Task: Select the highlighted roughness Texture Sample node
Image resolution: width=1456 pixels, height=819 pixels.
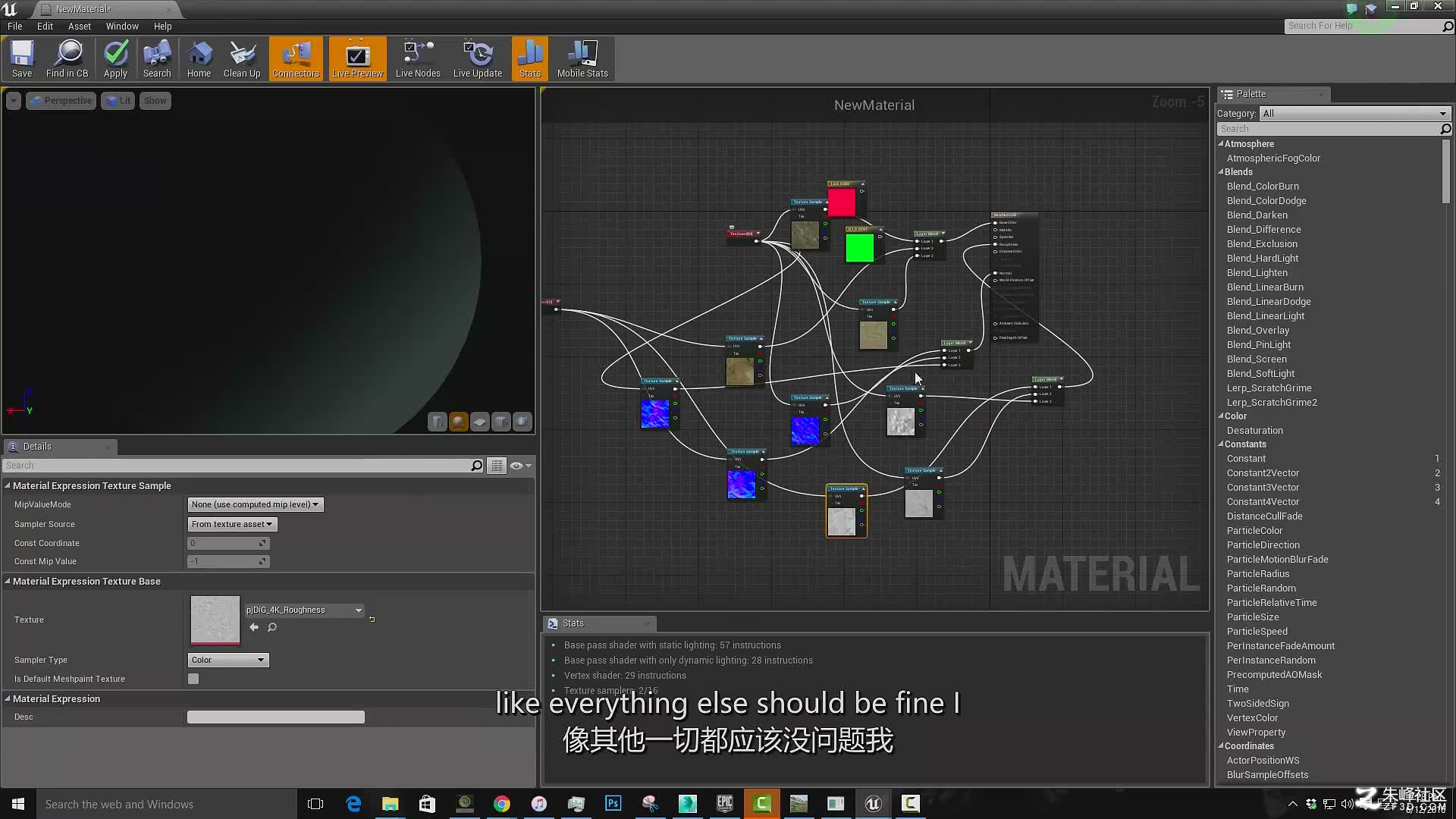Action: tap(846, 511)
